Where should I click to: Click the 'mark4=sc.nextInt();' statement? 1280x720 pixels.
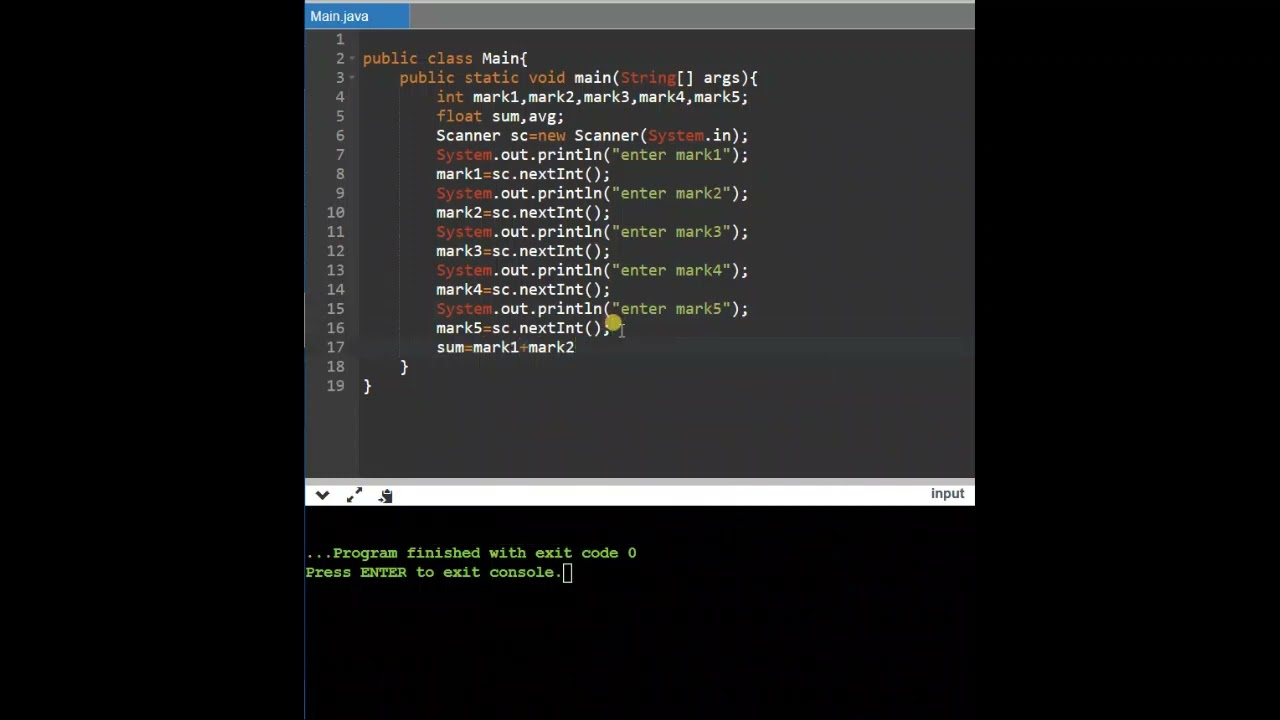point(523,289)
